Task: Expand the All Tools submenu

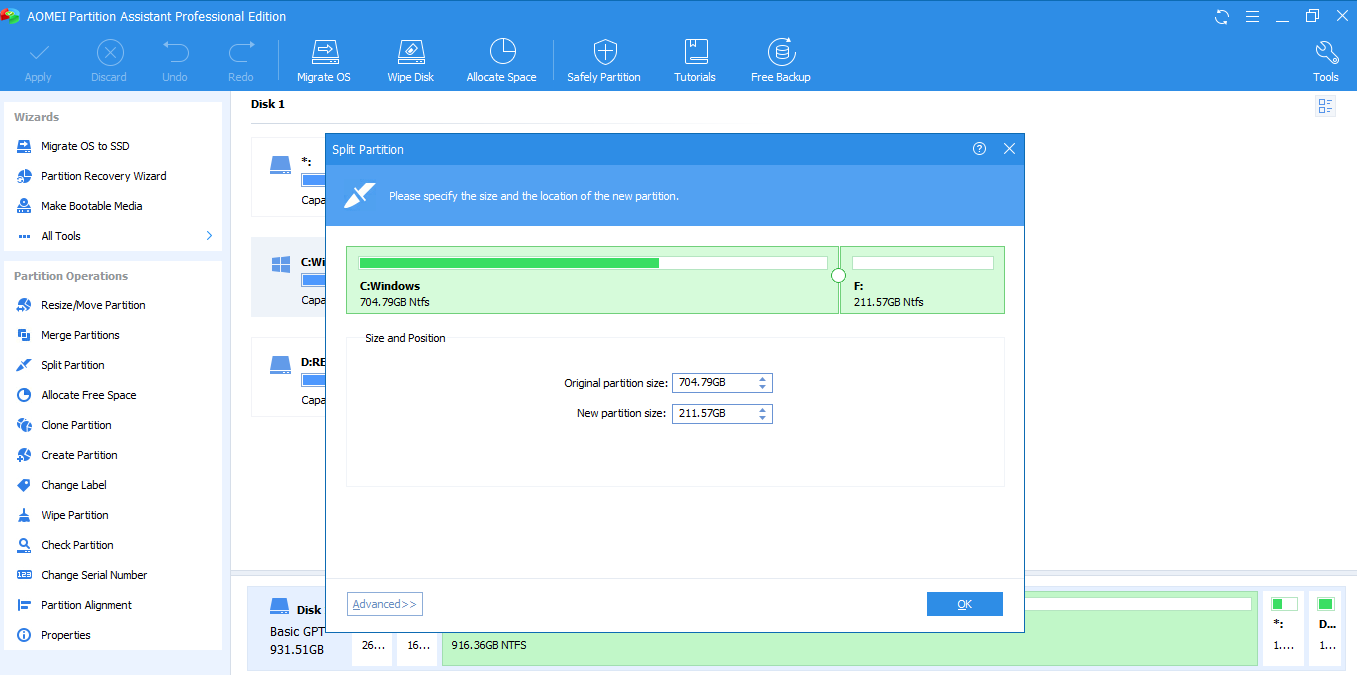Action: pyautogui.click(x=209, y=236)
